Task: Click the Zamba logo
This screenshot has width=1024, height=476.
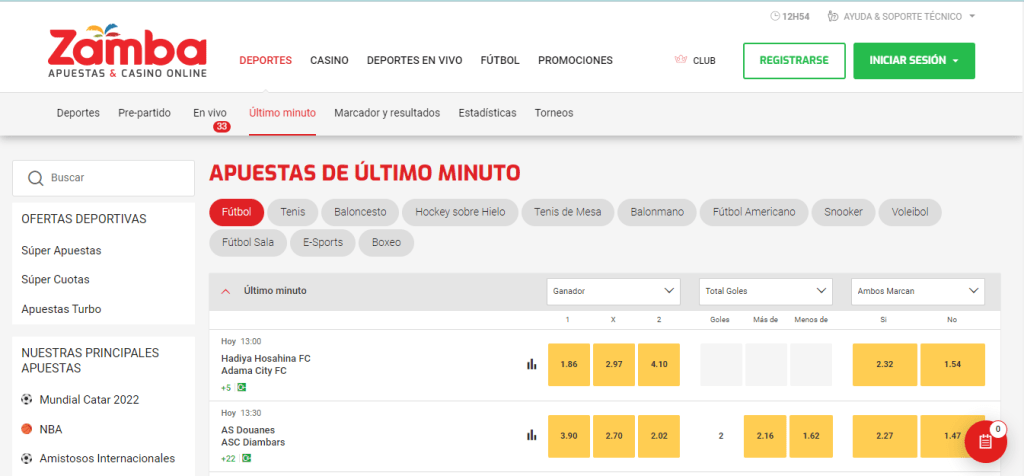Action: click(127, 52)
